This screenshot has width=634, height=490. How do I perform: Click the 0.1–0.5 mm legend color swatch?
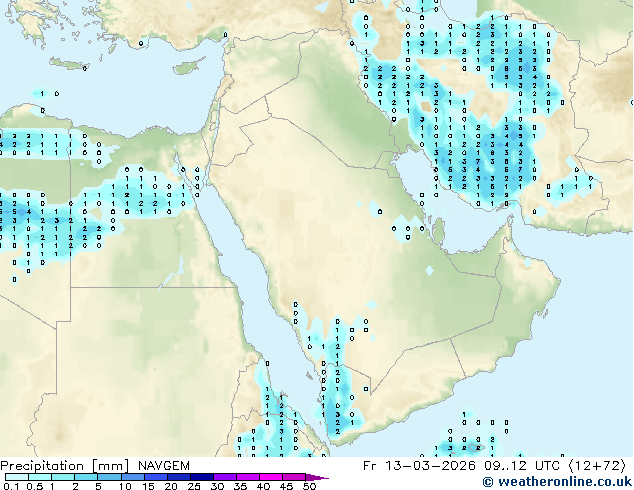[x=17, y=477]
